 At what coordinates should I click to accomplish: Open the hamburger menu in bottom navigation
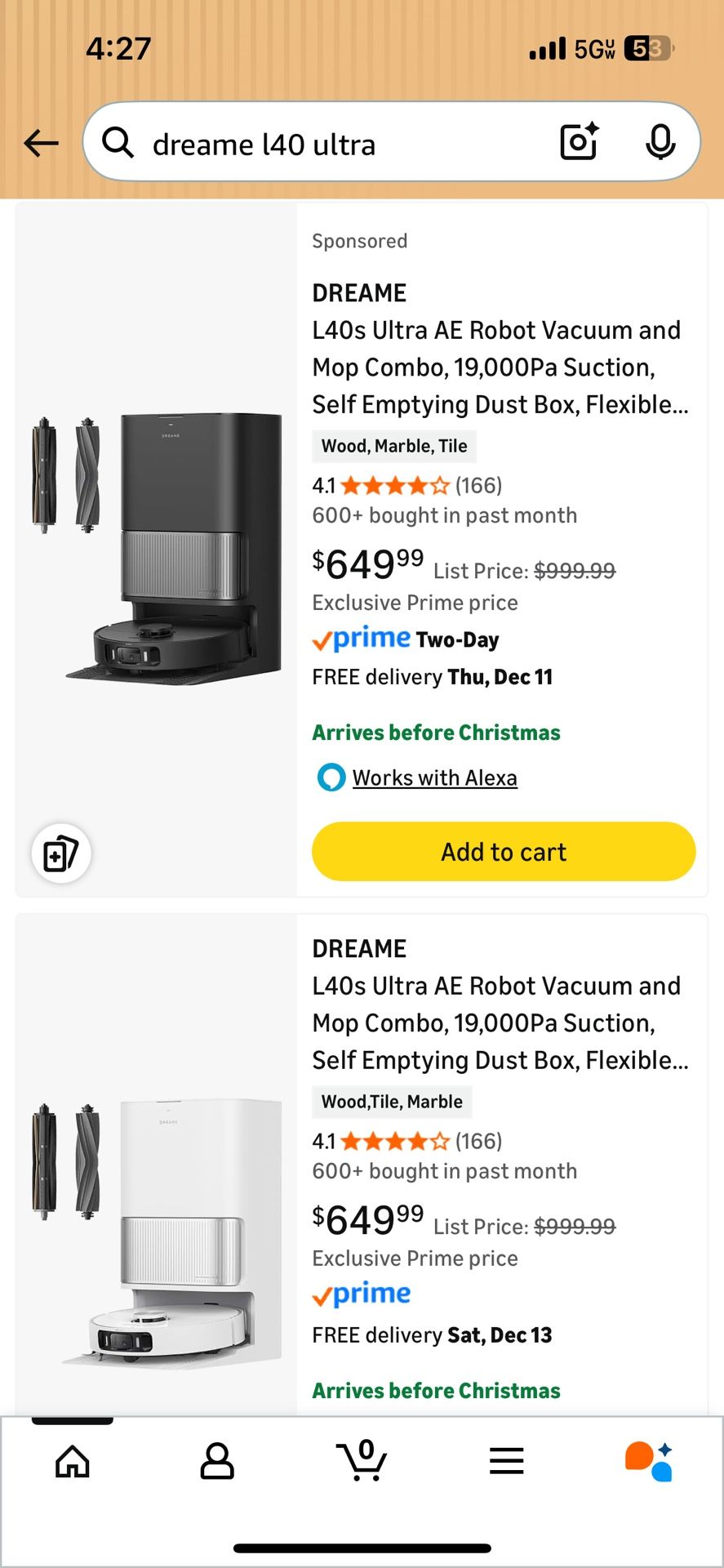point(506,1462)
